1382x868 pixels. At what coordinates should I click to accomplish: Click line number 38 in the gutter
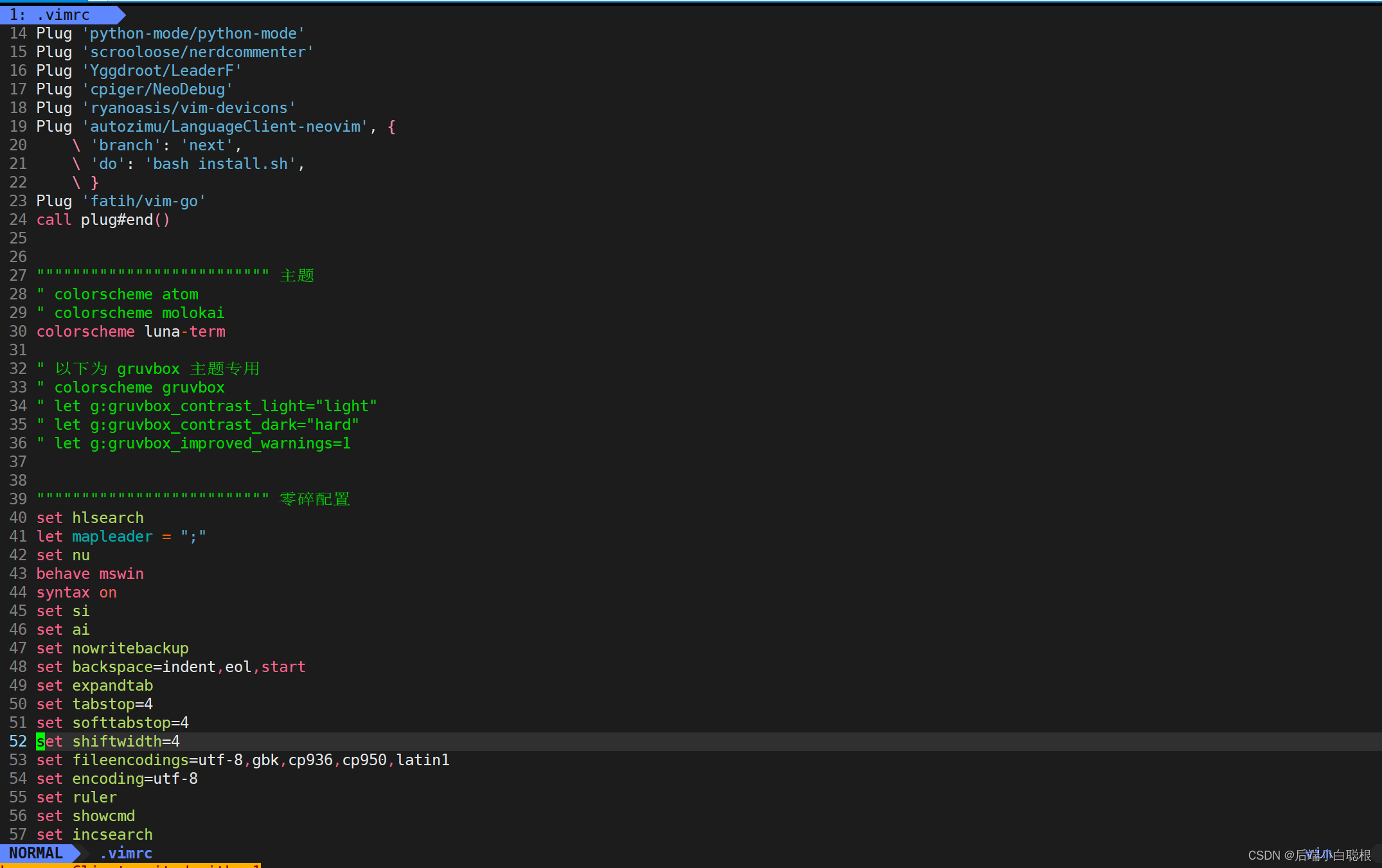pyautogui.click(x=18, y=481)
